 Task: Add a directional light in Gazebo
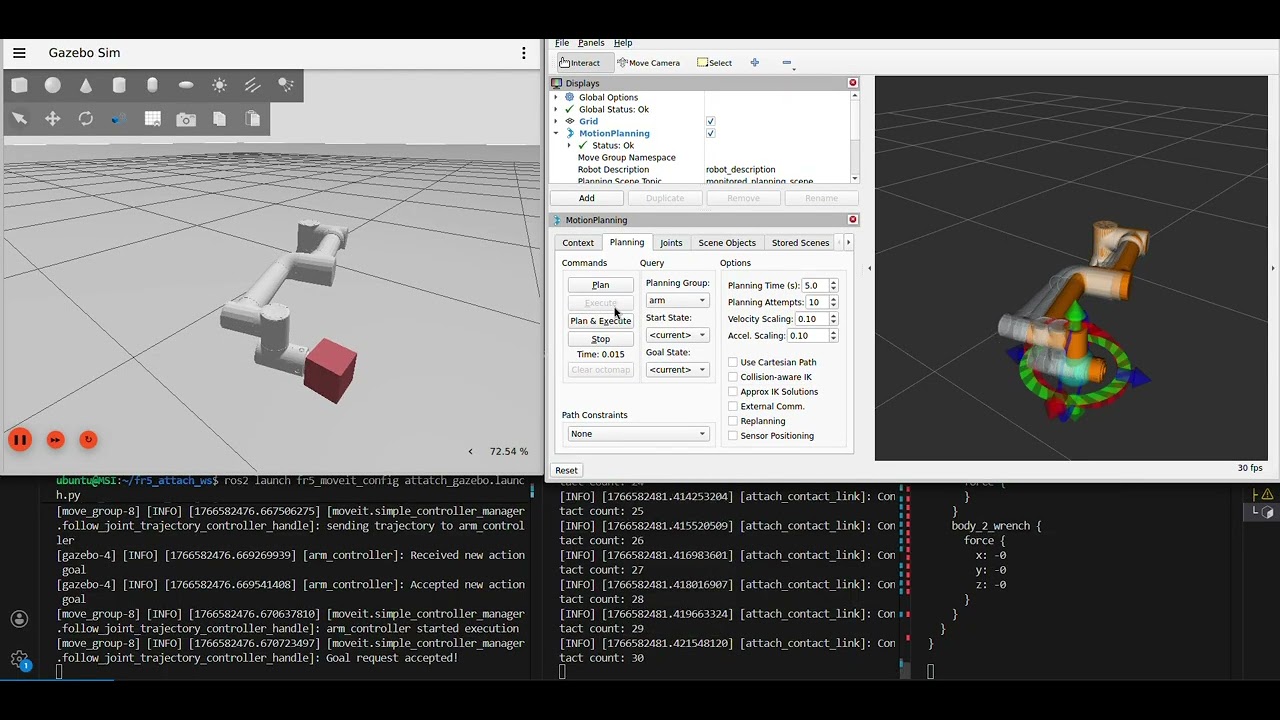click(253, 86)
